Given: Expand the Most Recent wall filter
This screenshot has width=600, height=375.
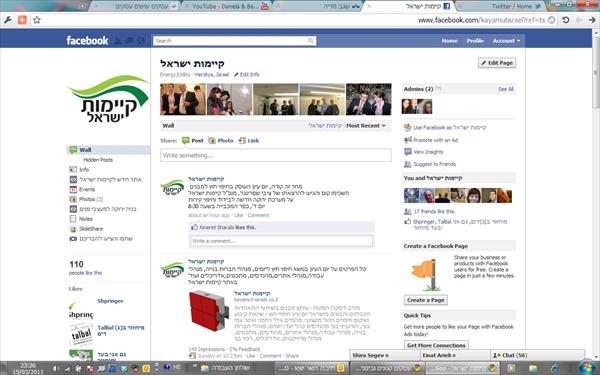Looking at the screenshot, I should 366,126.
